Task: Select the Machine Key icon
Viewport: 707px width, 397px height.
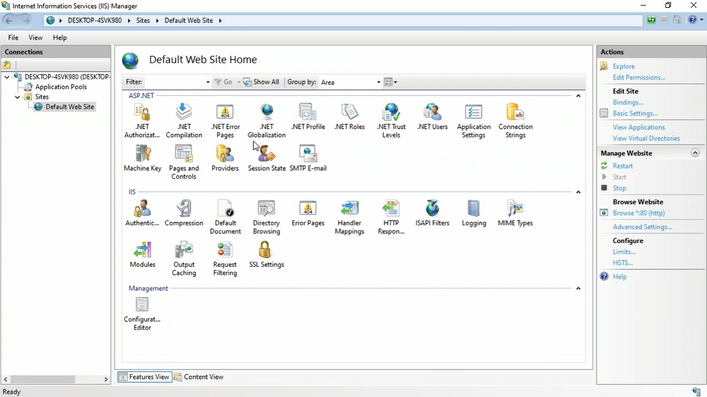Action: click(142, 158)
